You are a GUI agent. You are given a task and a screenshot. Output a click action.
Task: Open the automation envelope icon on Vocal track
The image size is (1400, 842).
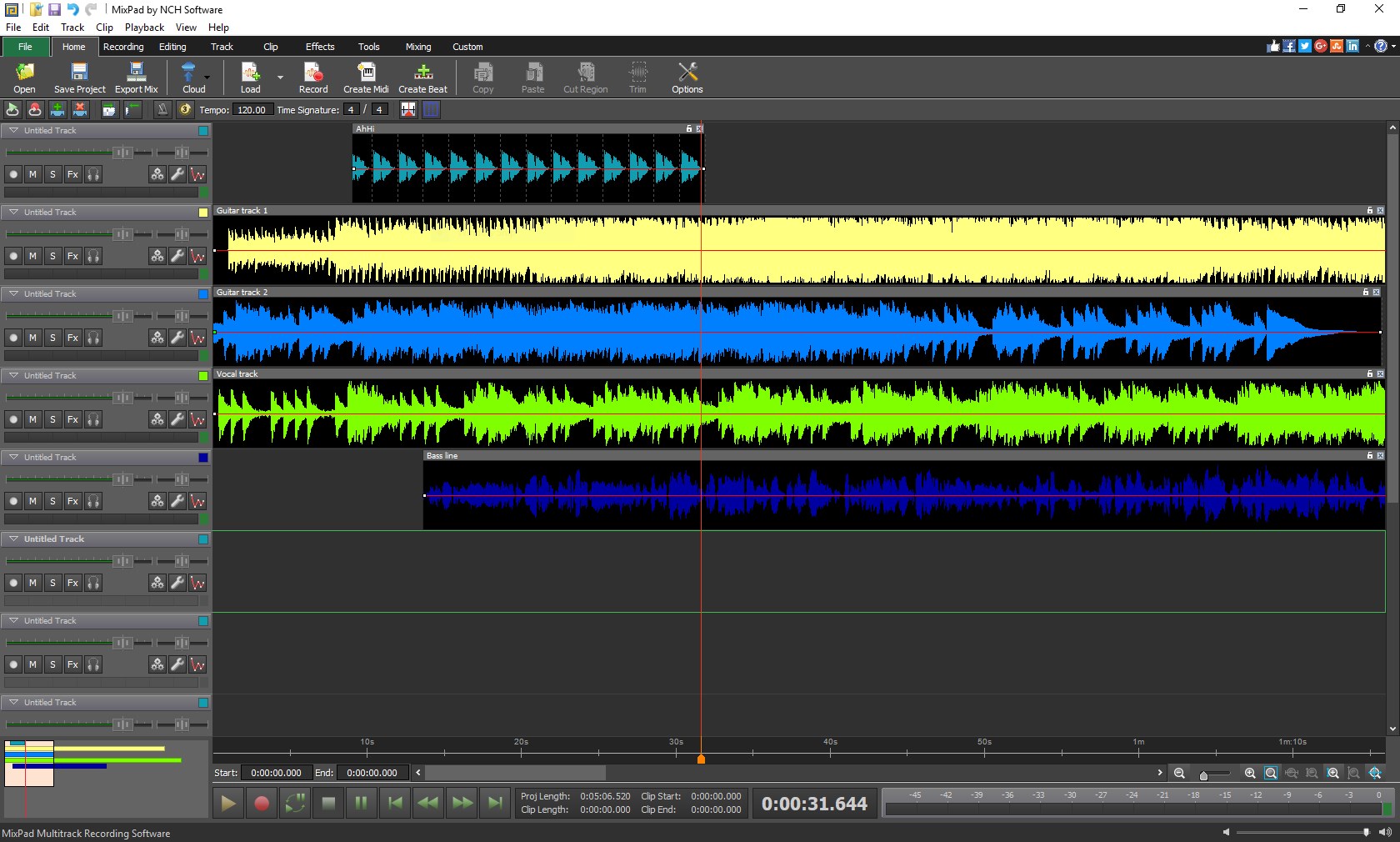197,420
